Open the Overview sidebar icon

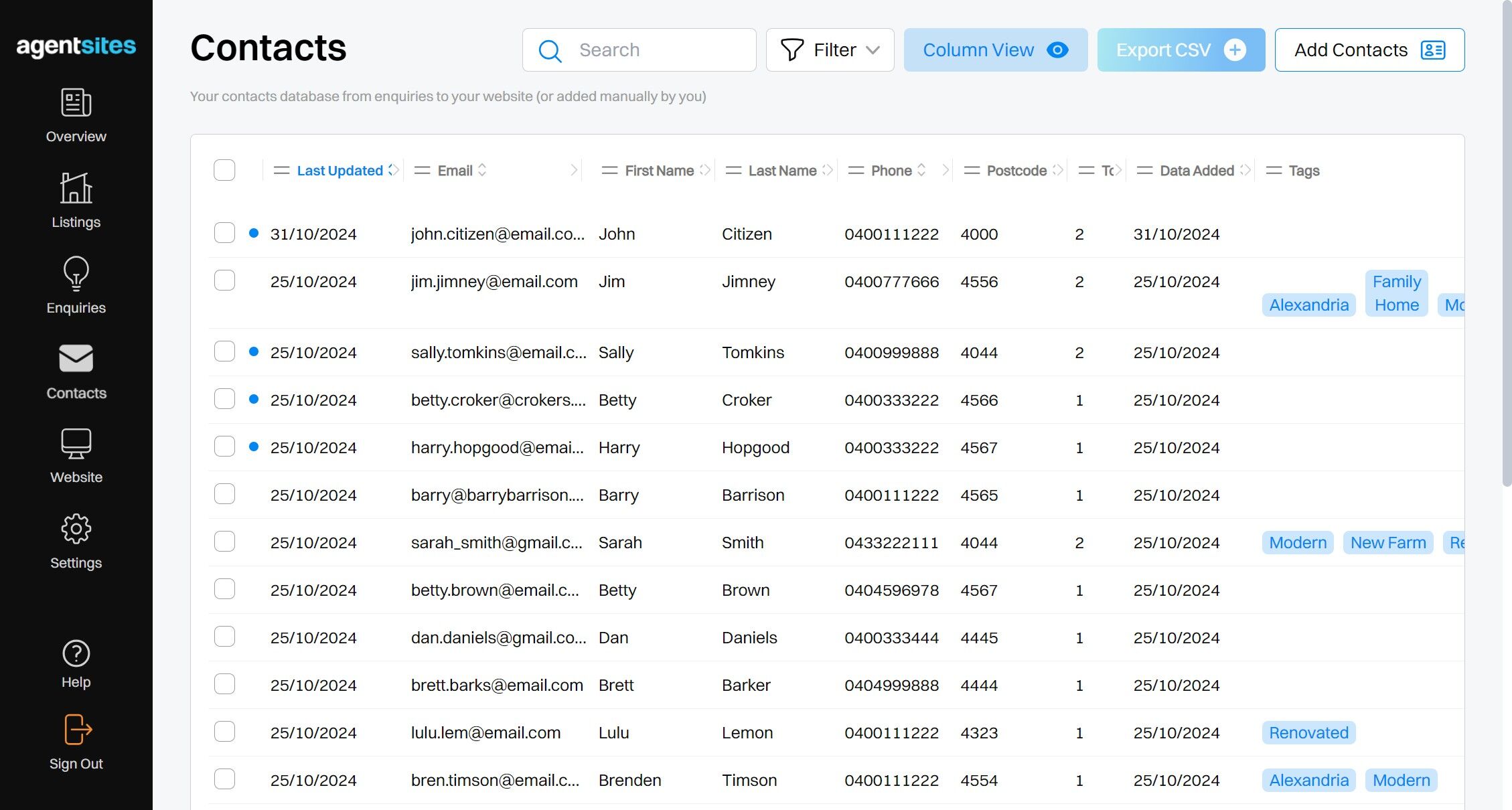pos(76,102)
